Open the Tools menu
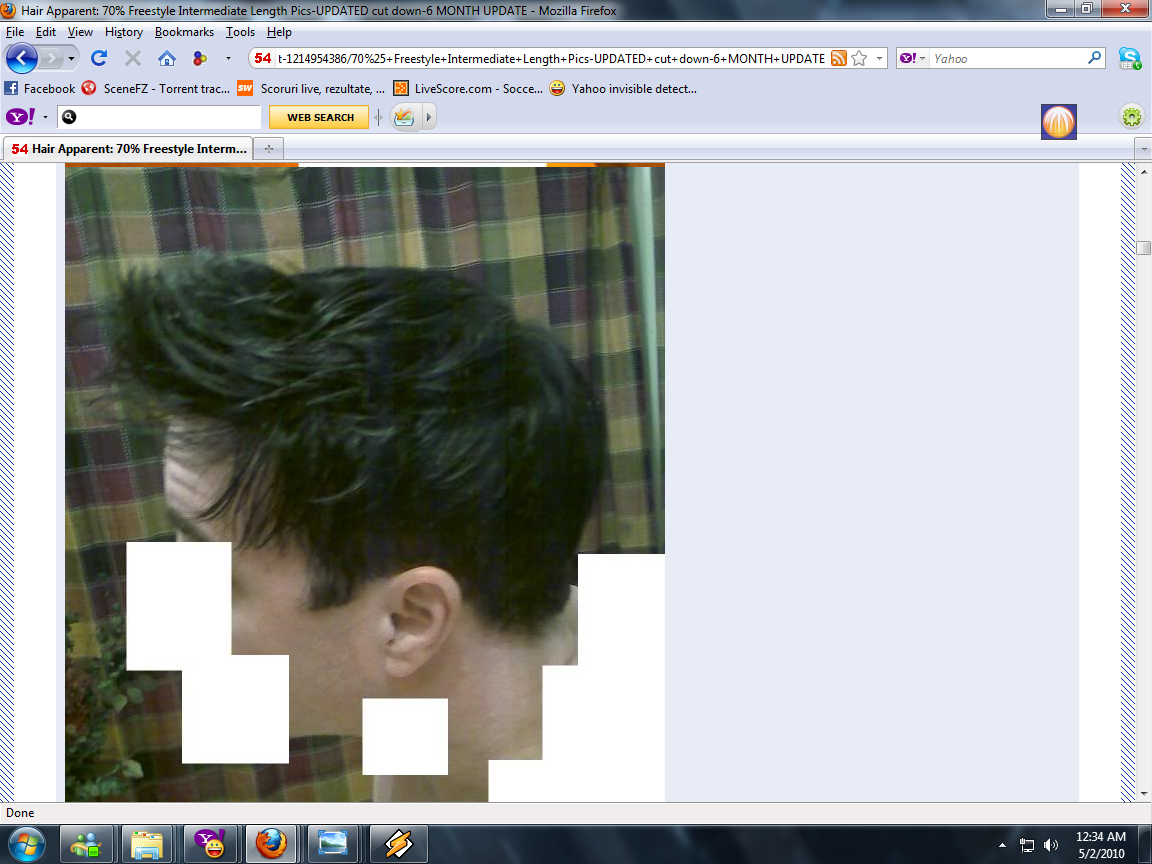The width and height of the screenshot is (1152, 864). (240, 32)
